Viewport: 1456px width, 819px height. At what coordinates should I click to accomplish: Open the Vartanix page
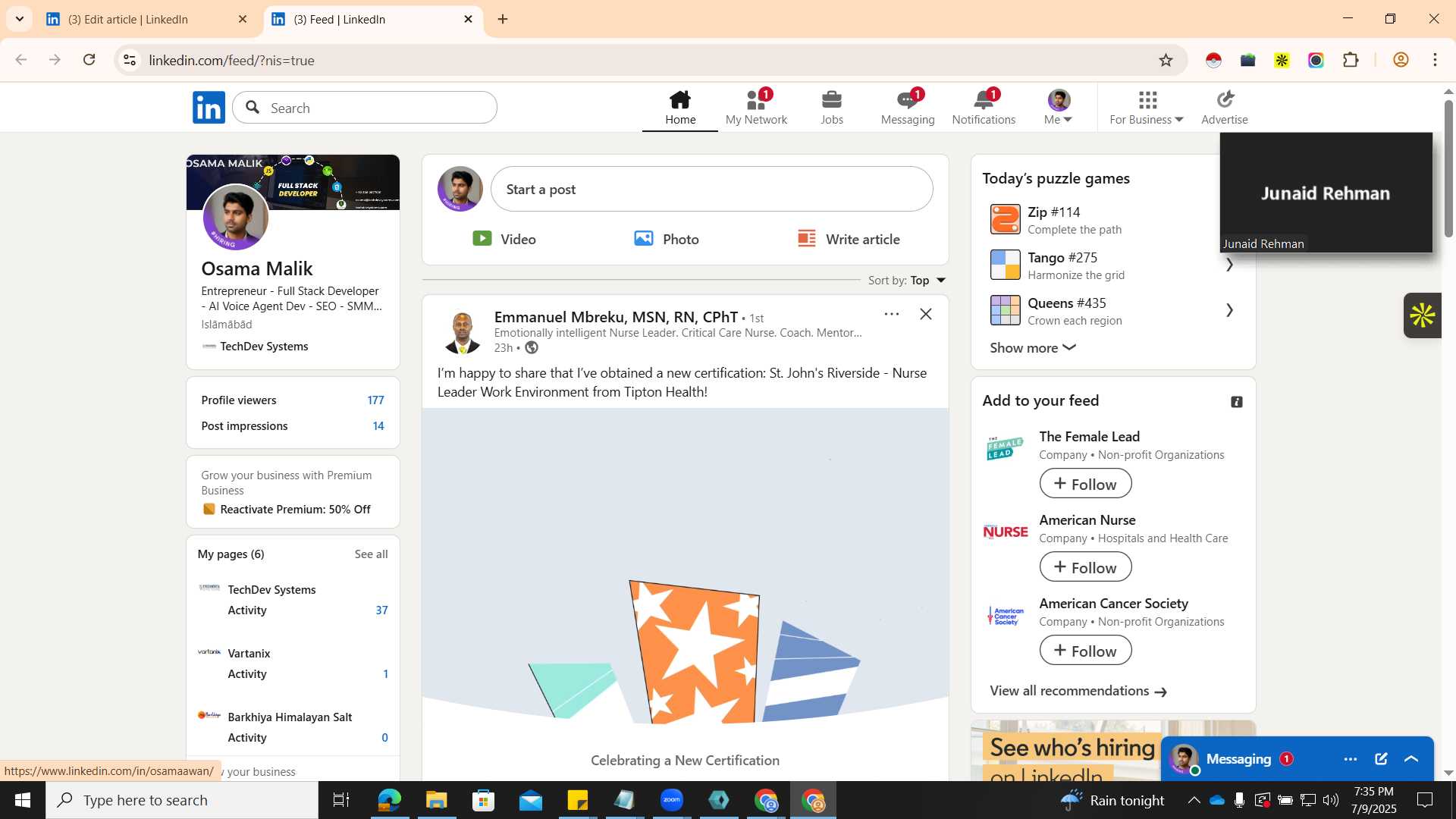point(249,654)
